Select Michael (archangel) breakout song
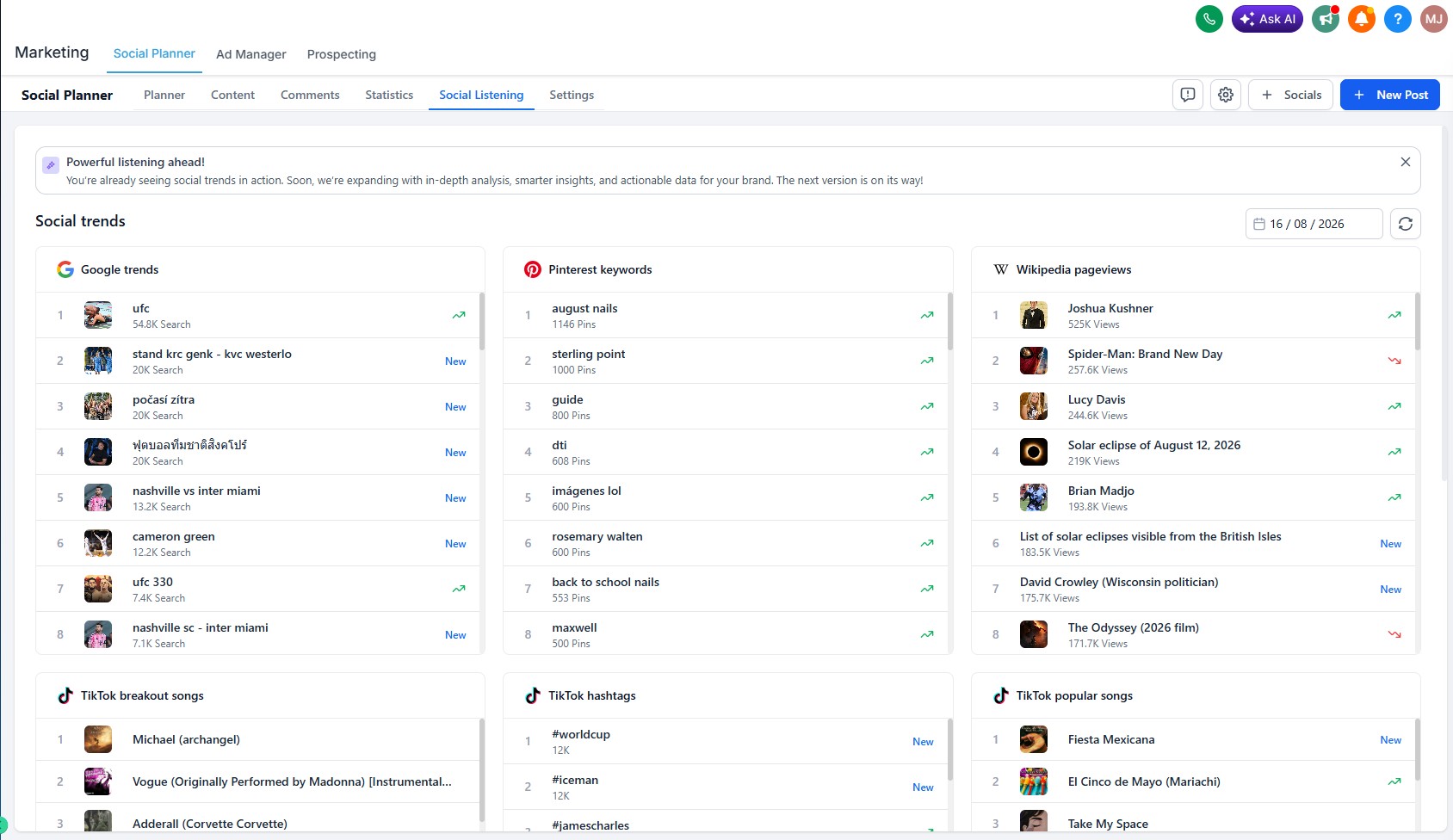 click(x=257, y=739)
